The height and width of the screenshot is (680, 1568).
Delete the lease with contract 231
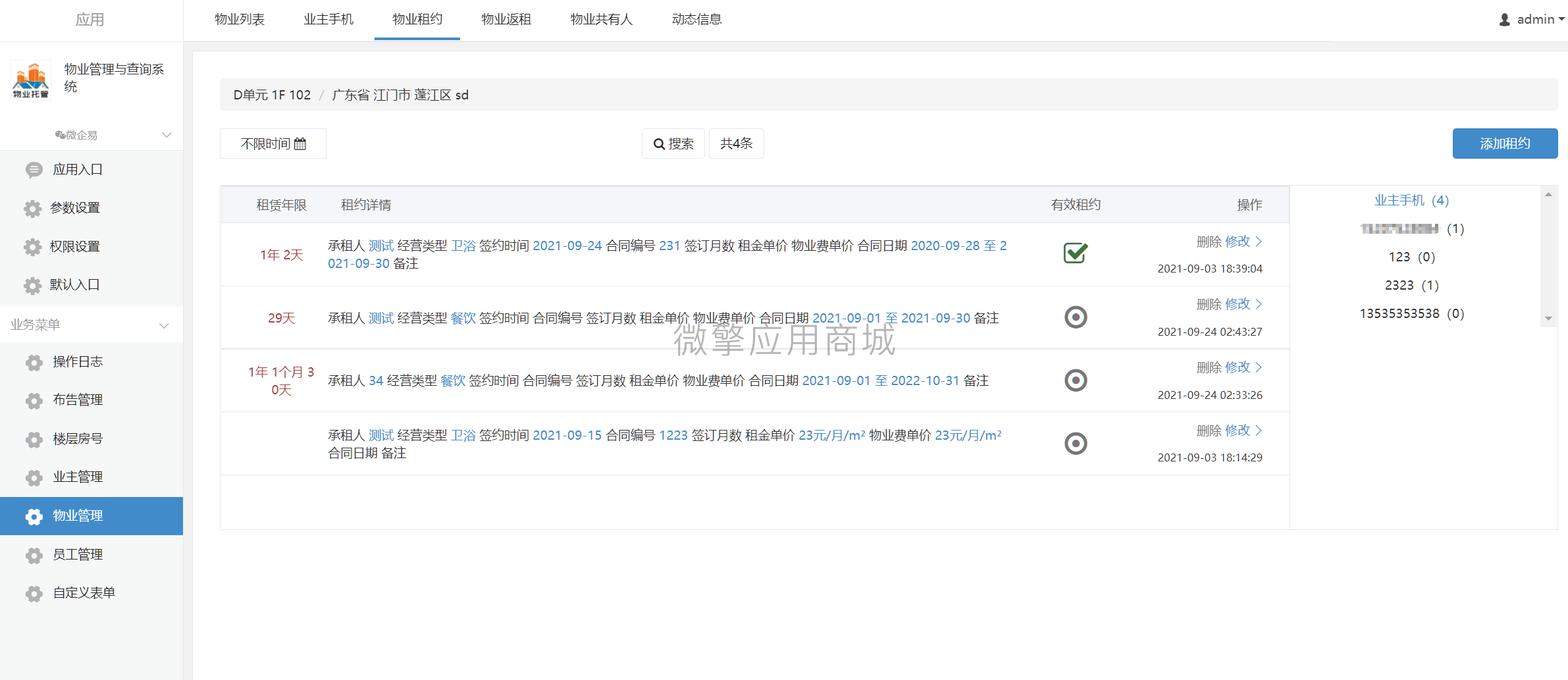[1209, 242]
